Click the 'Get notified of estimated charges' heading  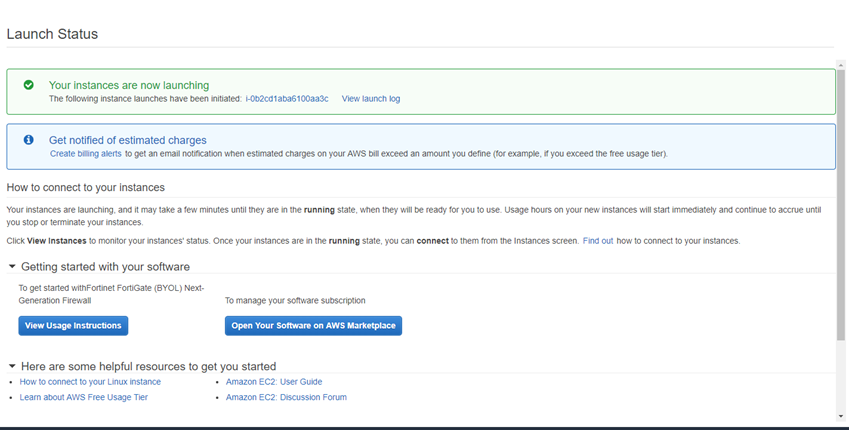[x=127, y=140]
